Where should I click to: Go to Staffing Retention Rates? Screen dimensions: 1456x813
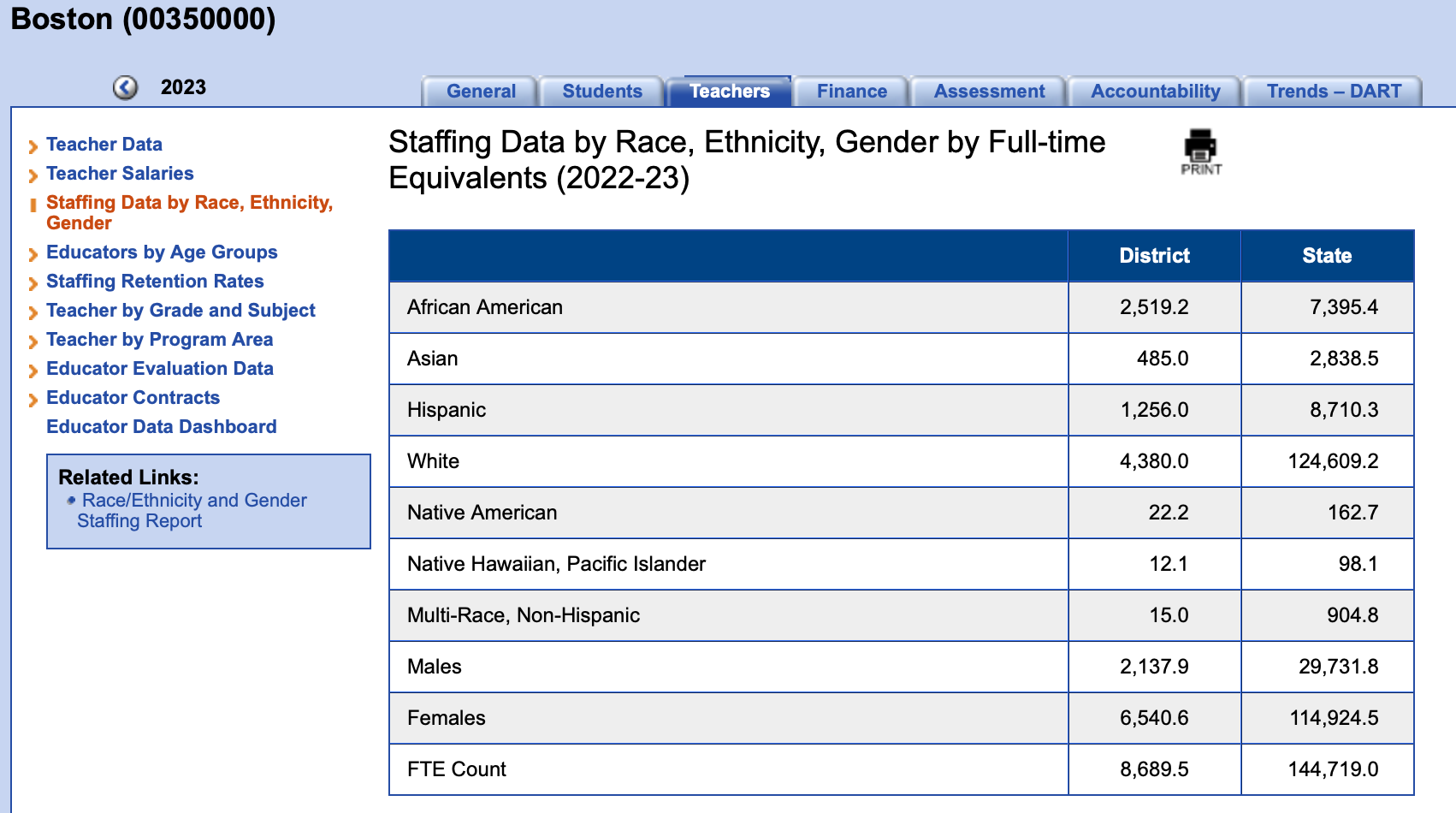click(x=155, y=282)
